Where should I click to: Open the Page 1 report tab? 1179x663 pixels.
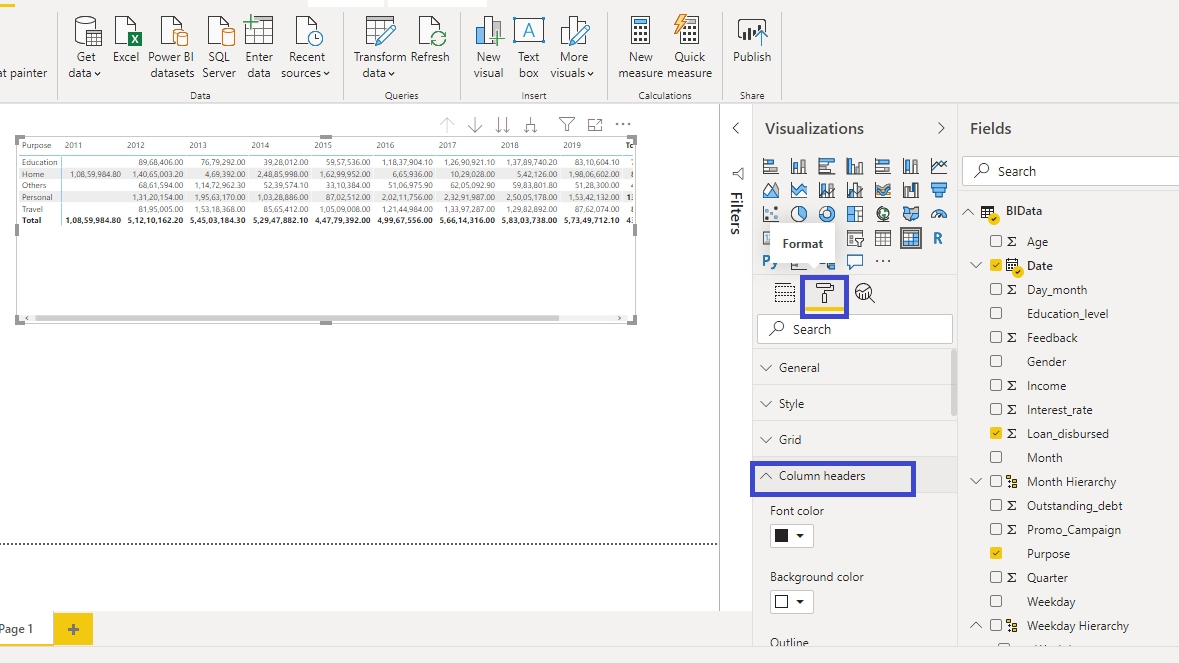(x=17, y=629)
